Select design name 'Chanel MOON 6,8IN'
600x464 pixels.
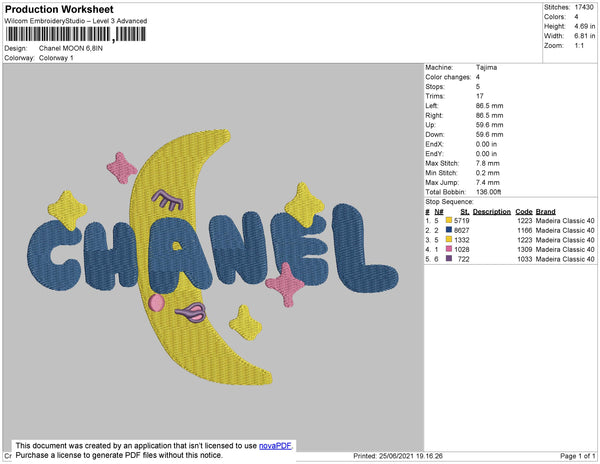pos(71,49)
